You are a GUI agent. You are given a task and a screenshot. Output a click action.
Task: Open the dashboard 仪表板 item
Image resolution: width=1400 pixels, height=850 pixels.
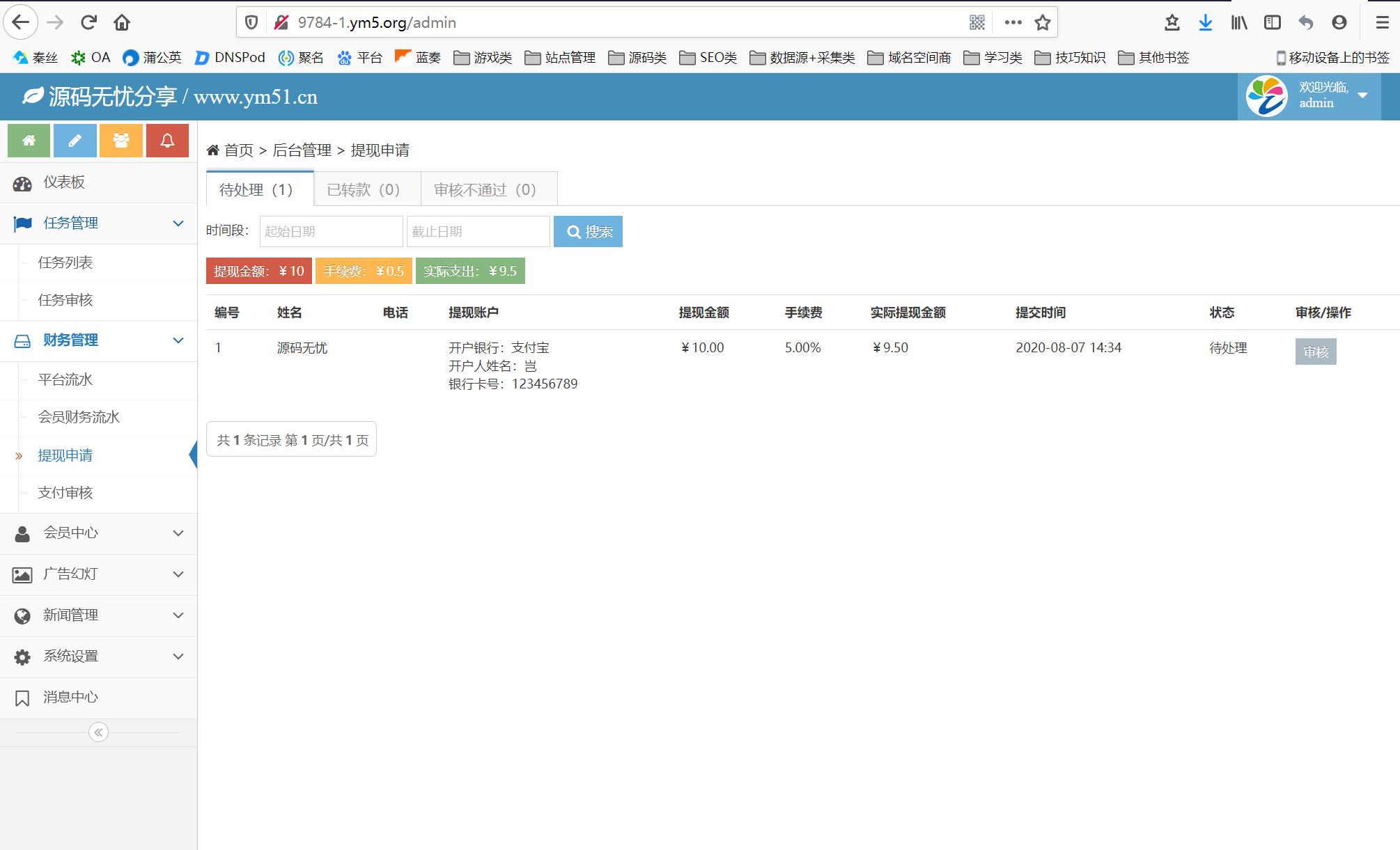tap(64, 182)
